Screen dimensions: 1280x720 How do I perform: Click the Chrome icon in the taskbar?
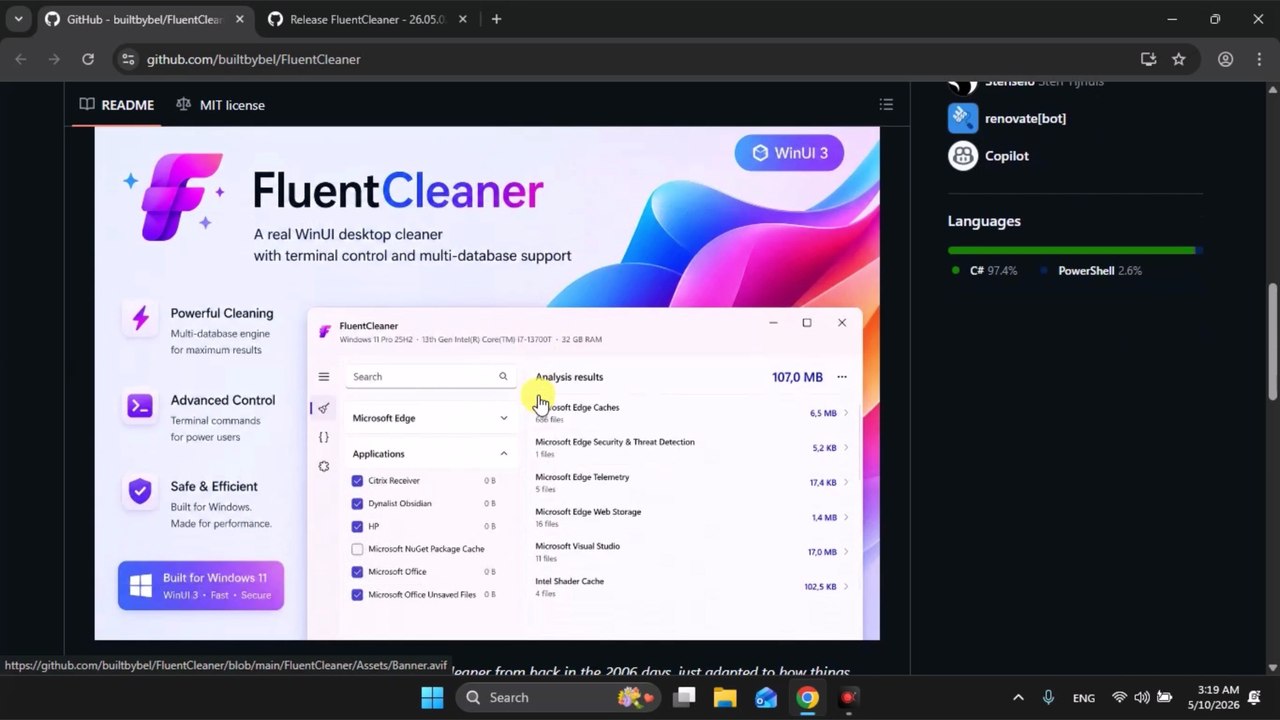(x=807, y=698)
